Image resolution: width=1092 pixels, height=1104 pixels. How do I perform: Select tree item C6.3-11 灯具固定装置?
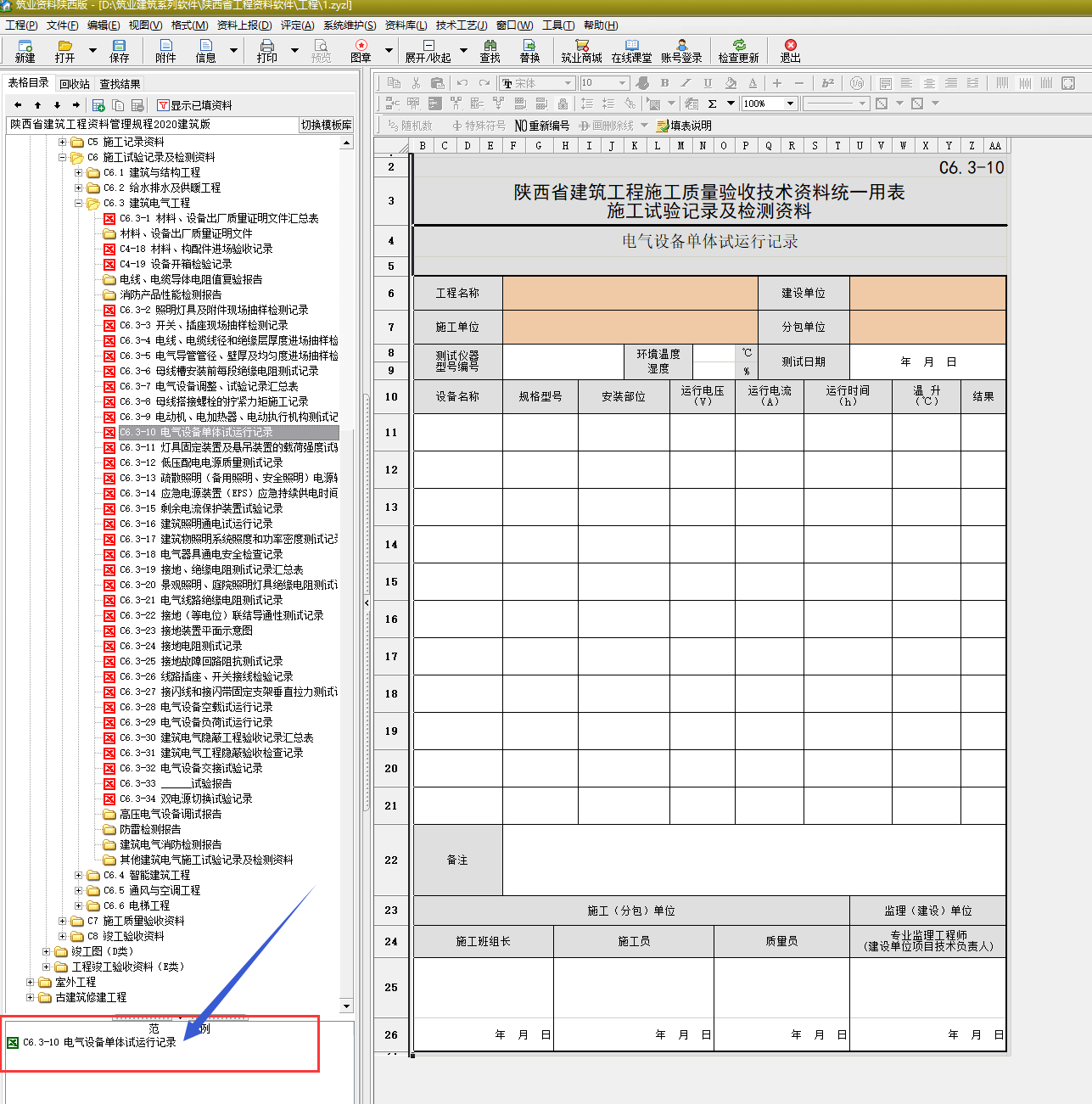[221, 448]
